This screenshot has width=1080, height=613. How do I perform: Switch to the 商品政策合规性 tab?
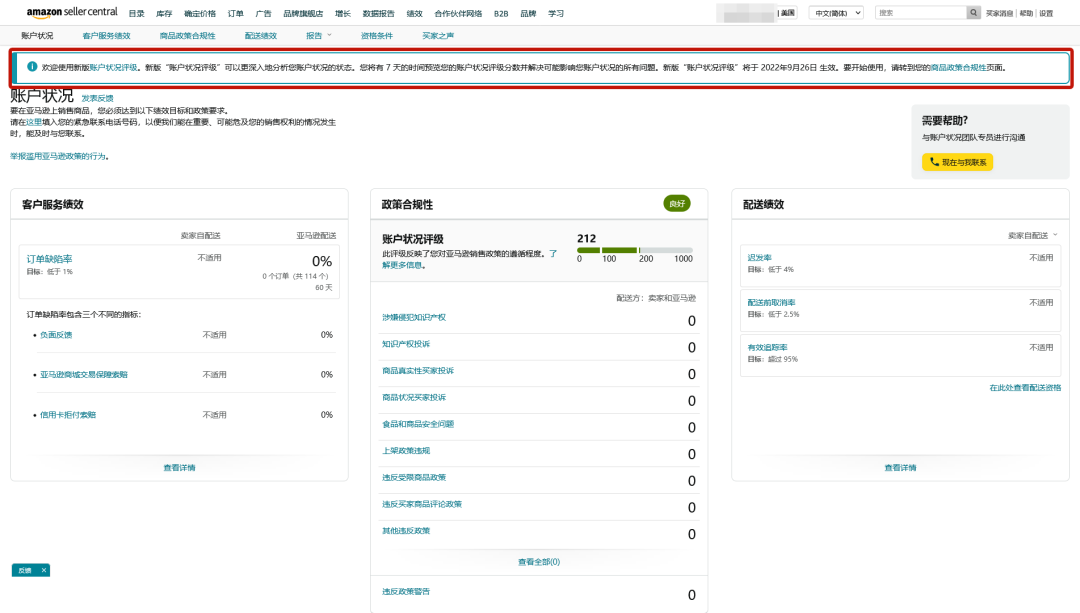tap(187, 36)
